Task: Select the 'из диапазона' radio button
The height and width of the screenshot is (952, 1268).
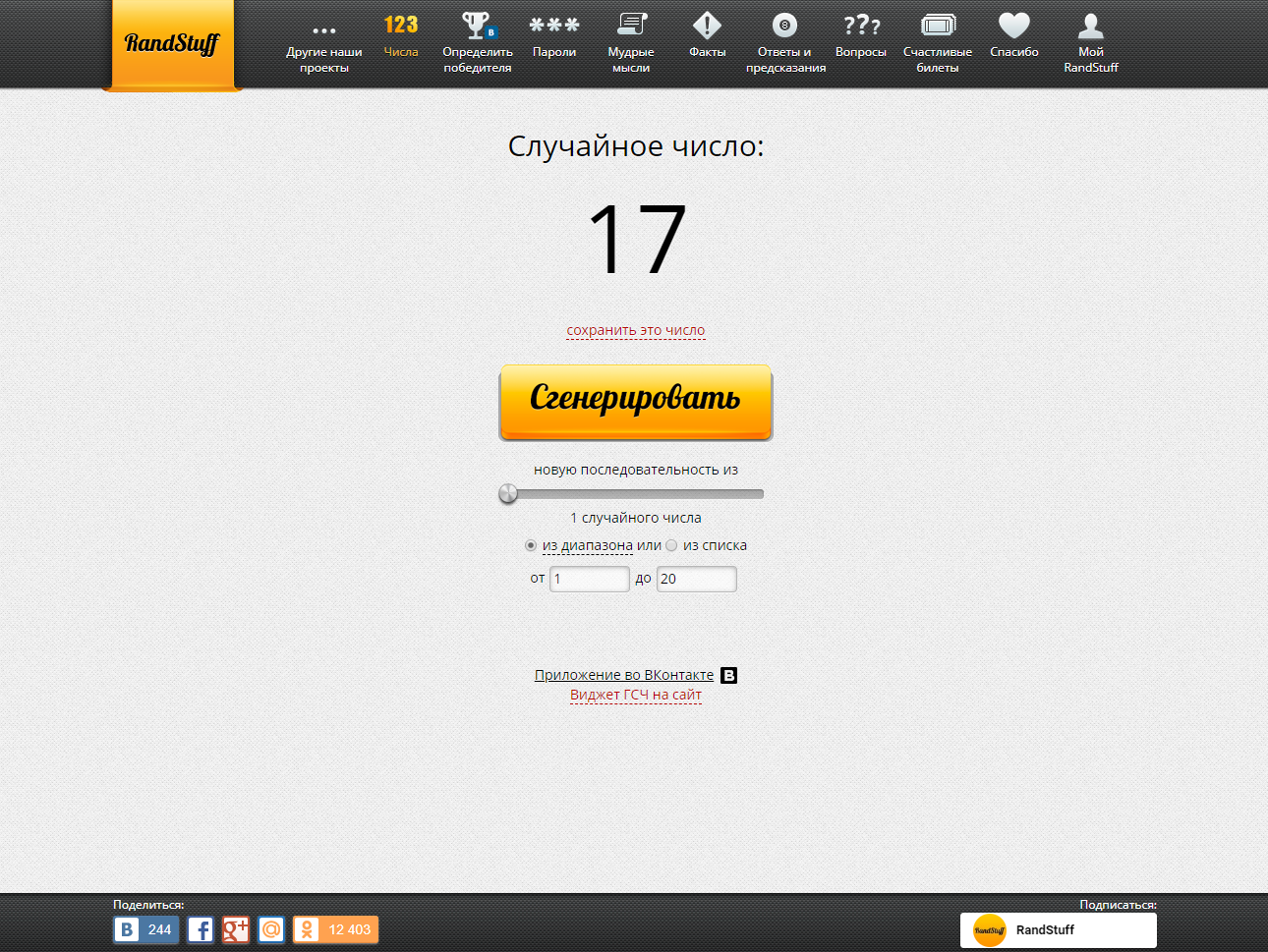Action: click(x=531, y=545)
